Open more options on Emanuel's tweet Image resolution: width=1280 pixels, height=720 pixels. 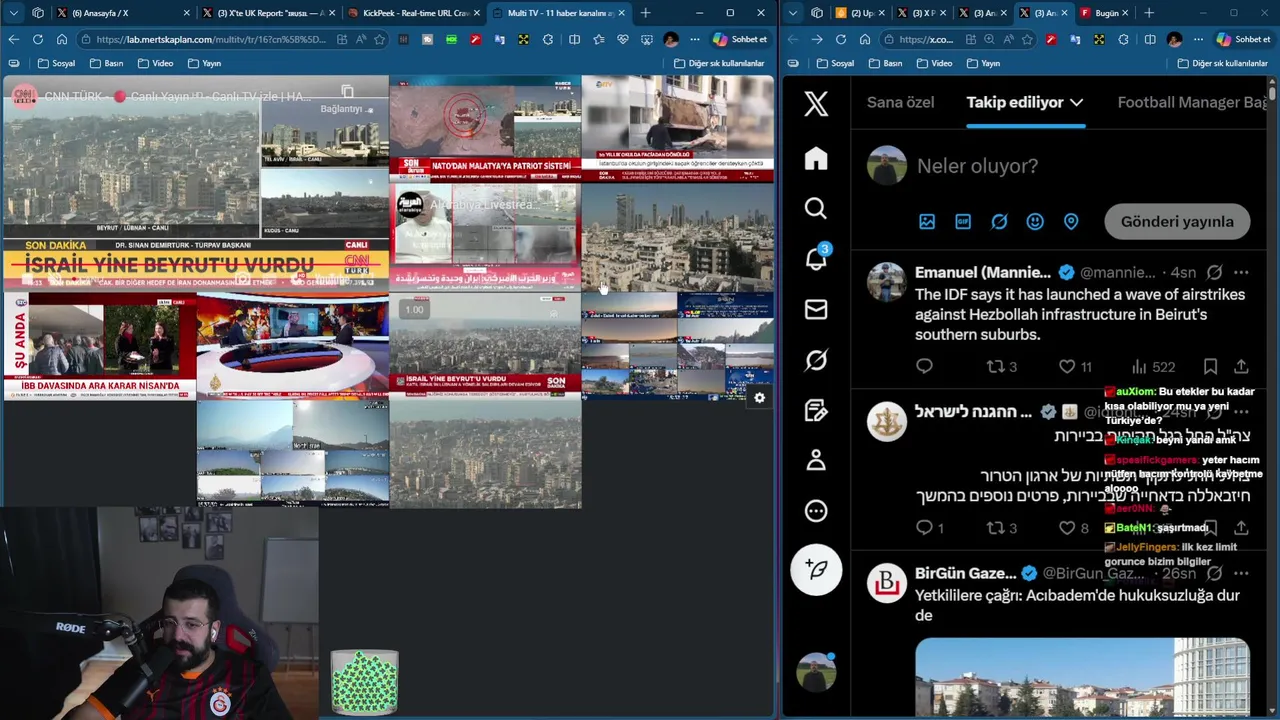(1241, 272)
